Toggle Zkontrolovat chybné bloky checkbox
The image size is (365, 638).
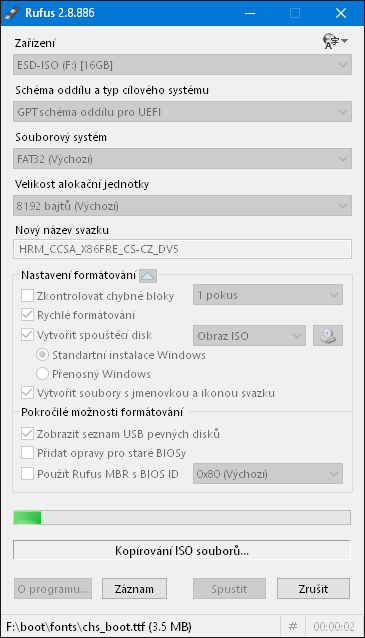coord(27,295)
